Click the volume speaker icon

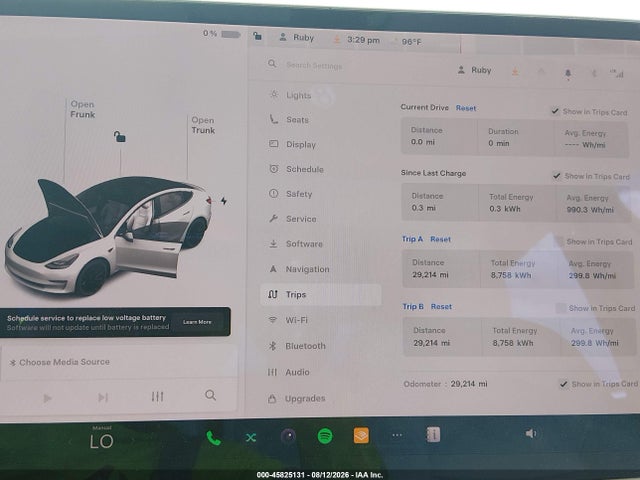point(531,433)
